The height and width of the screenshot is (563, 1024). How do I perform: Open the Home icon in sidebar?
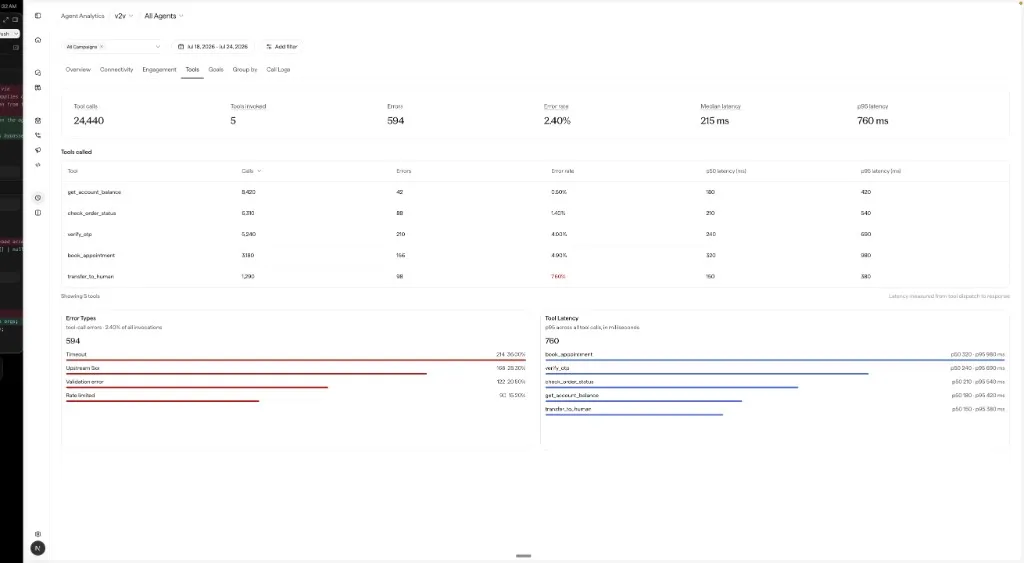(x=38, y=40)
